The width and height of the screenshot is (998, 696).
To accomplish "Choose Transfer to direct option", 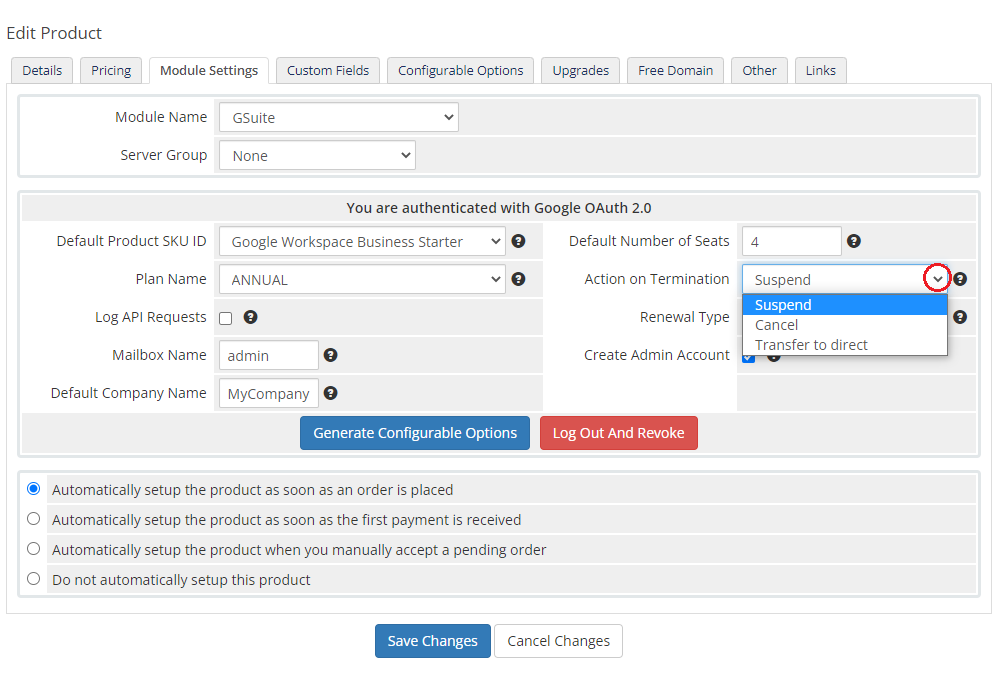I will [845, 345].
